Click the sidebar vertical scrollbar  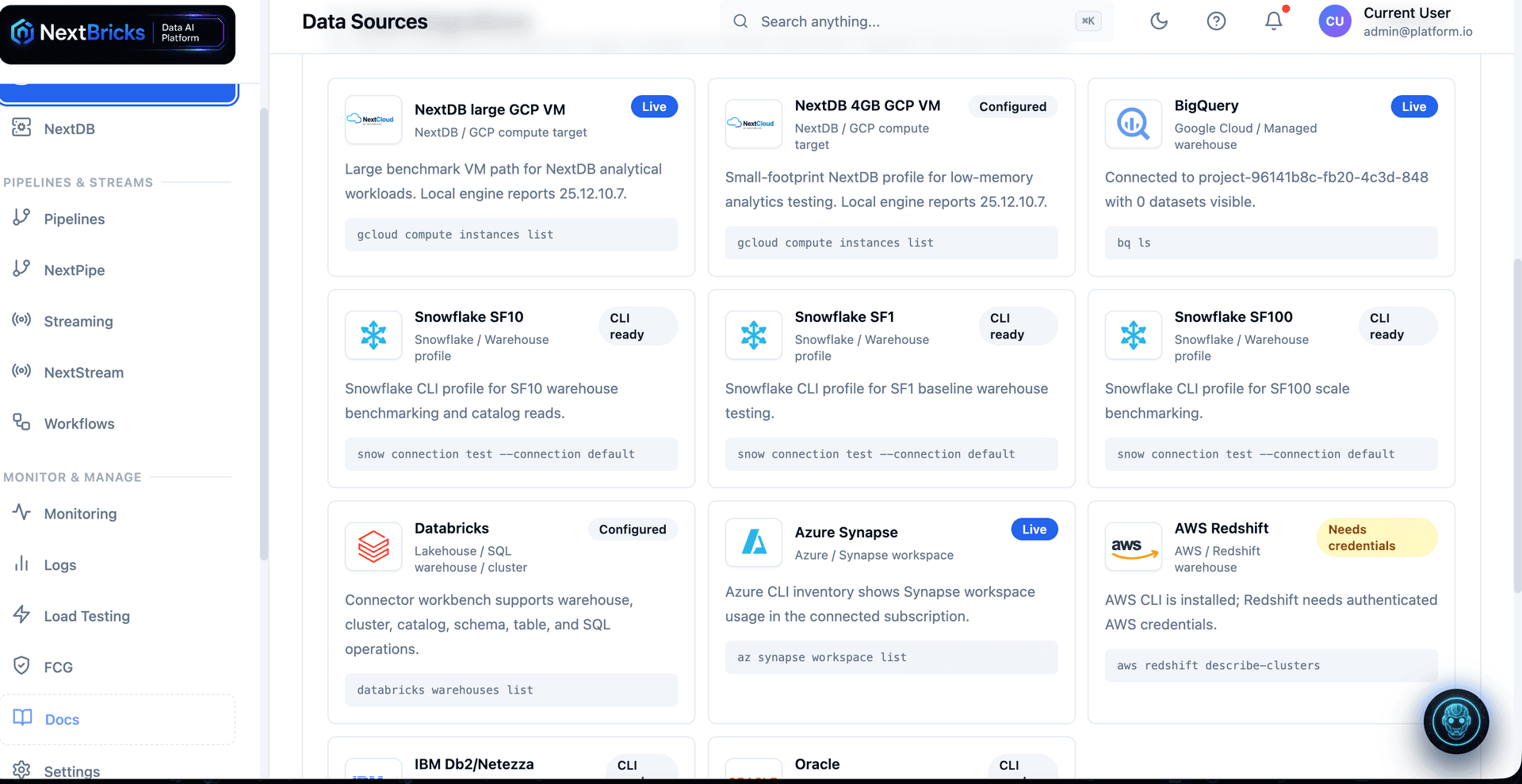(264, 333)
